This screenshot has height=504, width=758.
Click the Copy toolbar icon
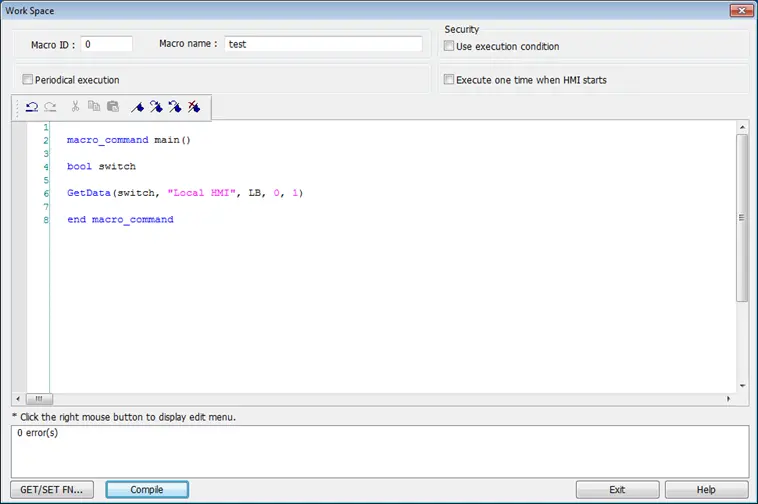[94, 106]
